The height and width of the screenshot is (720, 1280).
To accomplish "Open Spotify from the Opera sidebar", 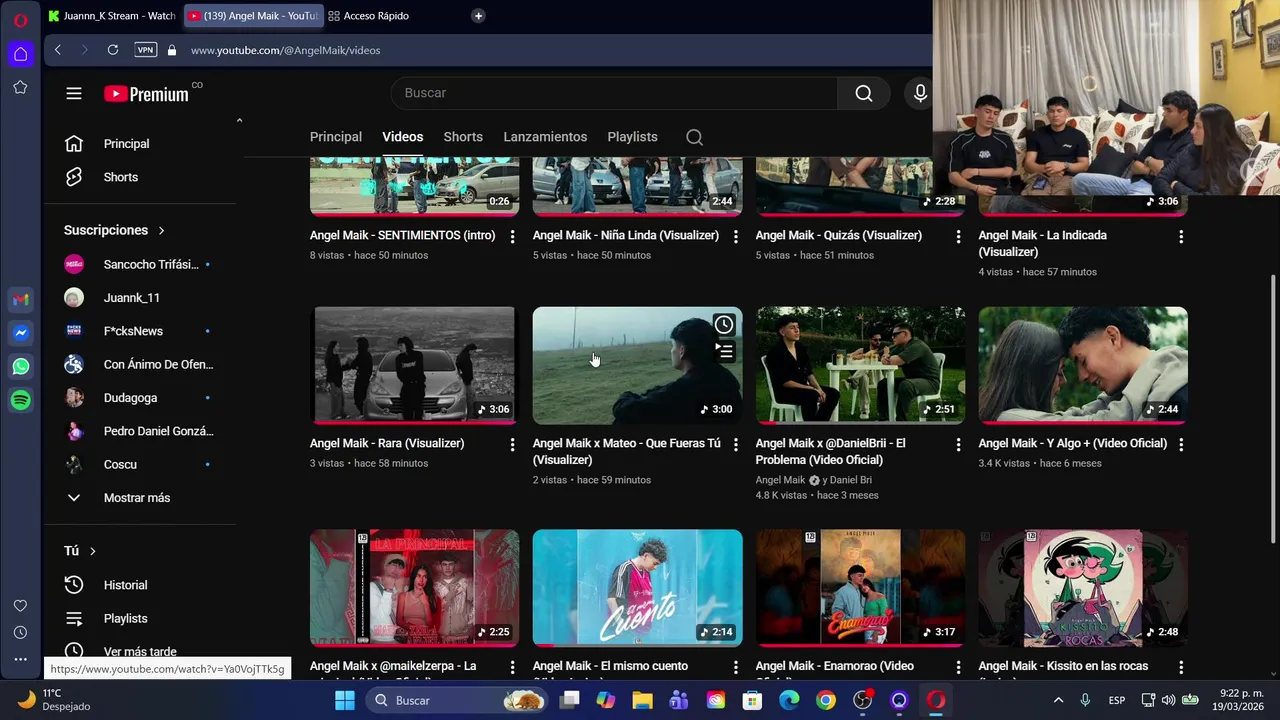I will click(21, 400).
